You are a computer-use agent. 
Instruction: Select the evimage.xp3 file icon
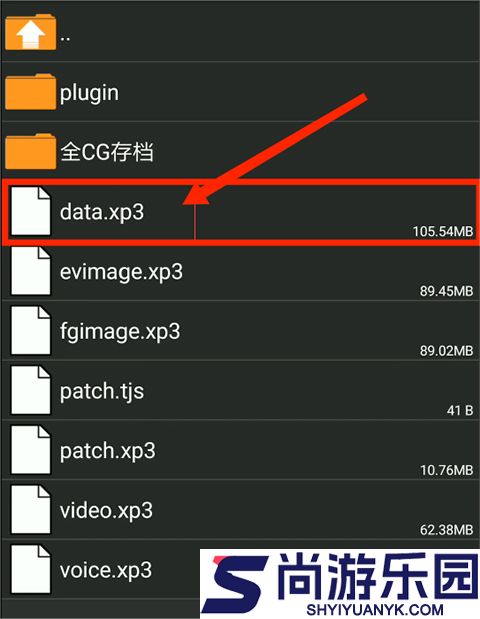tap(30, 271)
